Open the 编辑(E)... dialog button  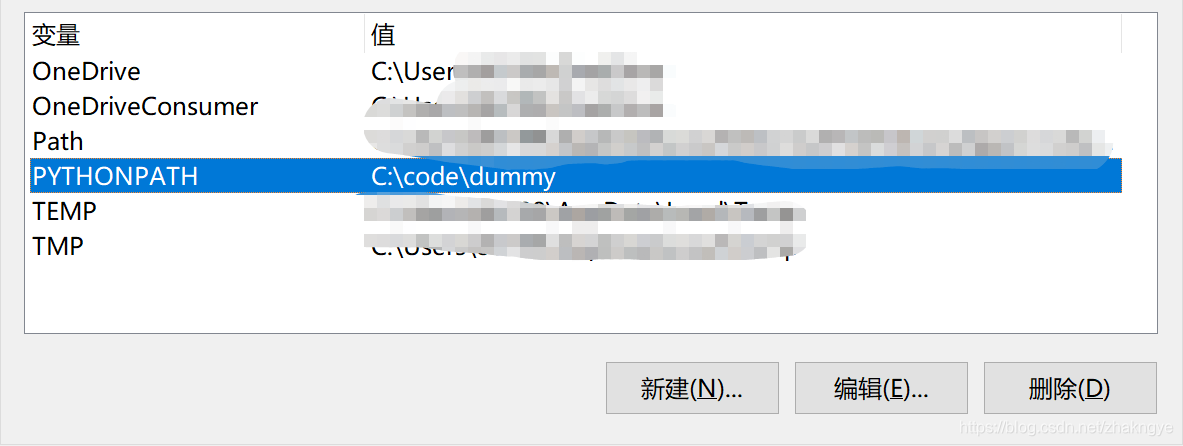(881, 388)
